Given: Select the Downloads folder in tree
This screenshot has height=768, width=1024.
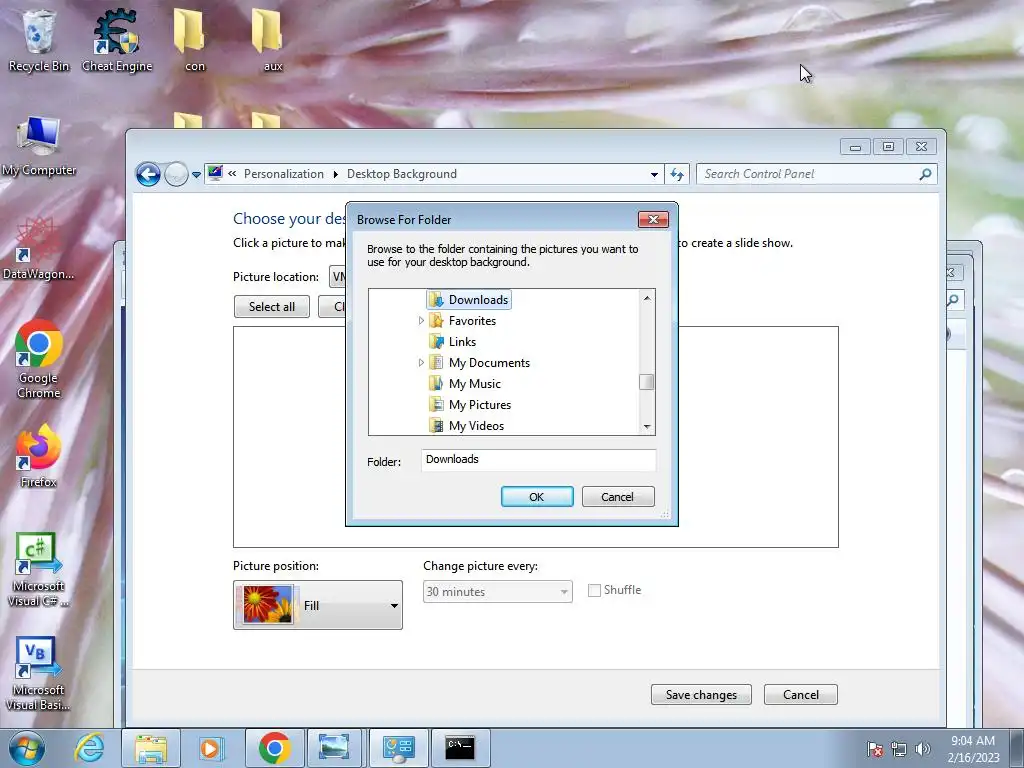Looking at the screenshot, I should pyautogui.click(x=469, y=300).
